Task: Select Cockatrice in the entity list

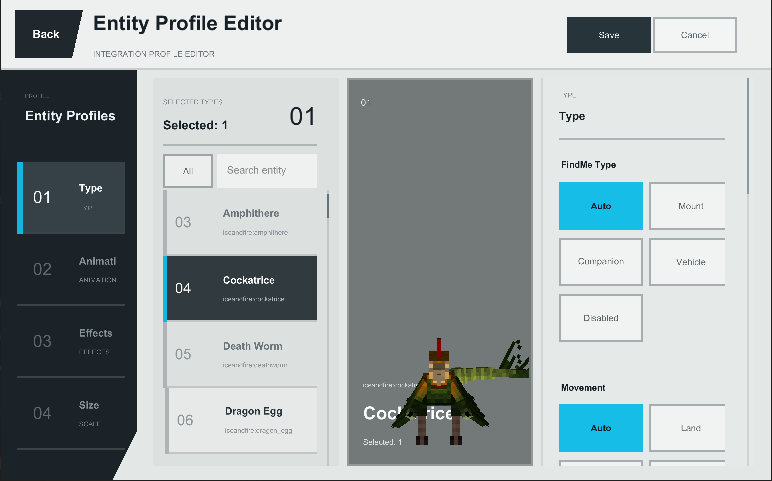Action: coord(240,288)
